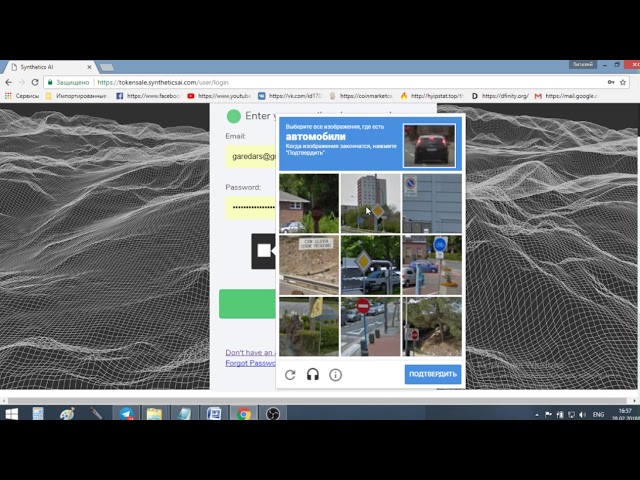Screen dimensions: 640x480
Task: Switch to the audio captcha challenge
Action: pyautogui.click(x=313, y=375)
